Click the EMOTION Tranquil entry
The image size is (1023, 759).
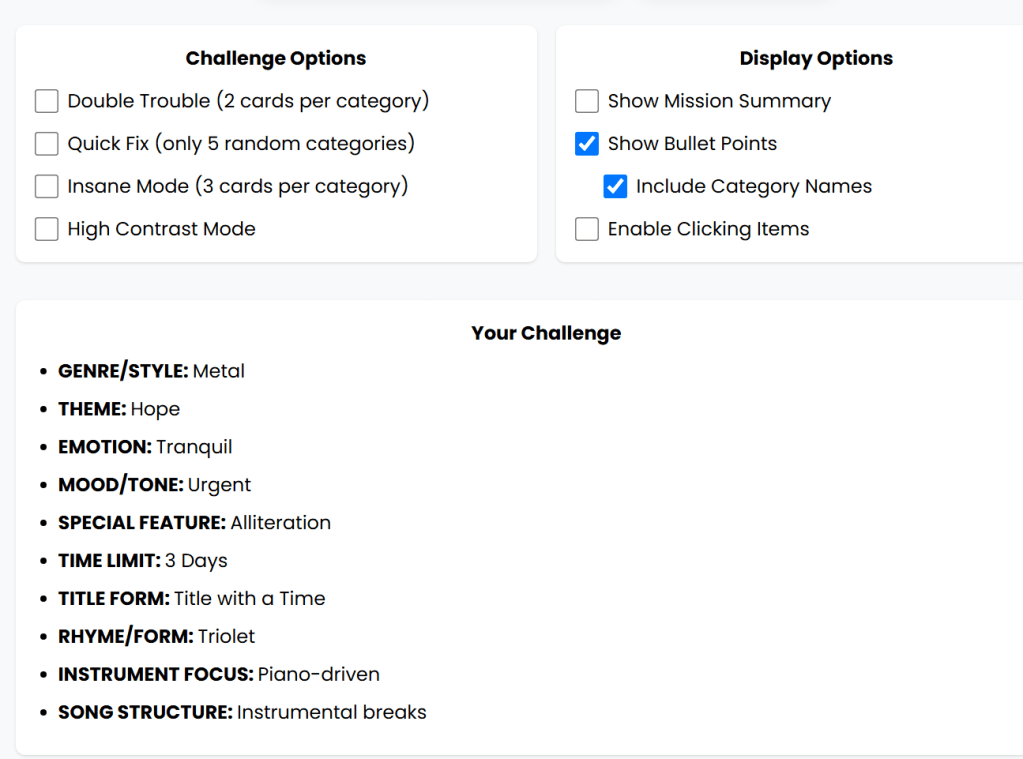coord(145,447)
